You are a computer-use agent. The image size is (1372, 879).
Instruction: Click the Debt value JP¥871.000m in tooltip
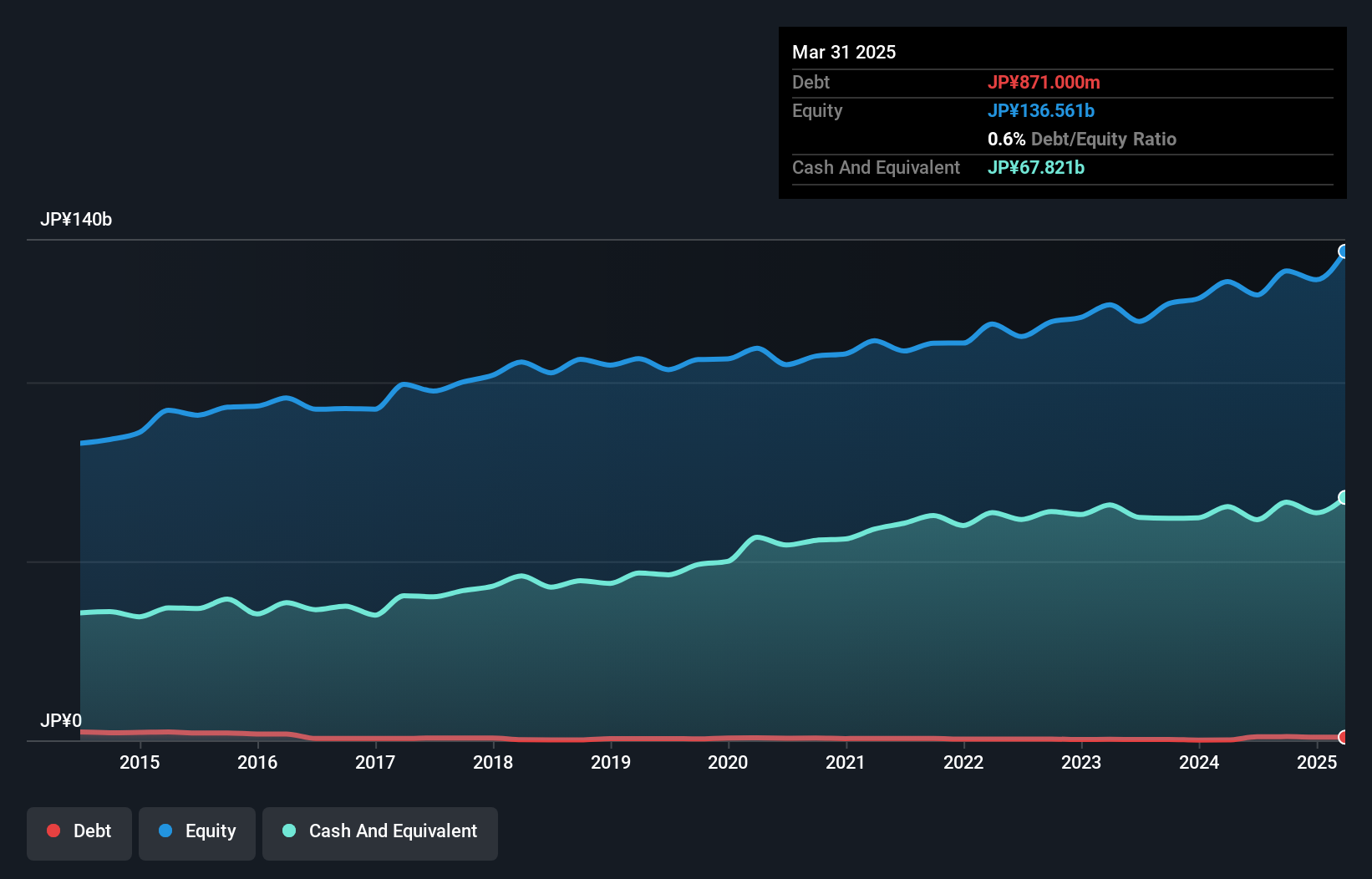[x=1044, y=82]
